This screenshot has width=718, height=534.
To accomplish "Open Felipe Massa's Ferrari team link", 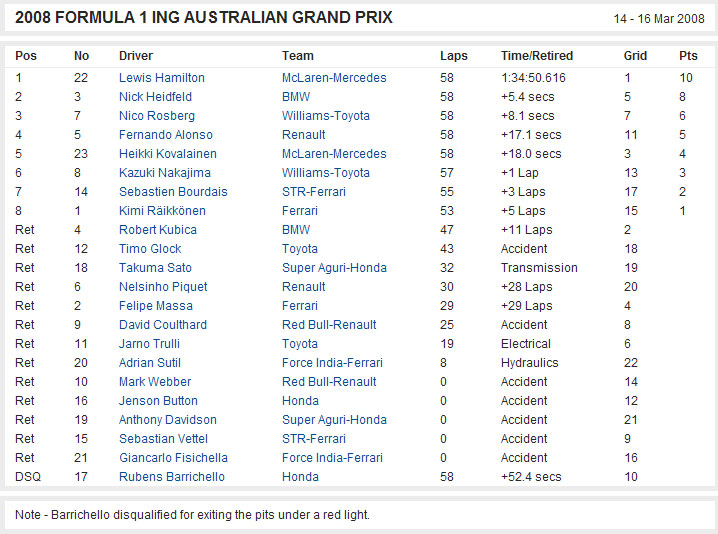I will pyautogui.click(x=299, y=306).
